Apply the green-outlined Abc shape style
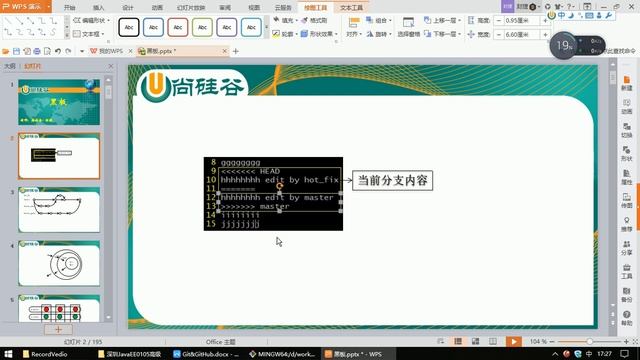The image size is (640, 360). [202, 27]
